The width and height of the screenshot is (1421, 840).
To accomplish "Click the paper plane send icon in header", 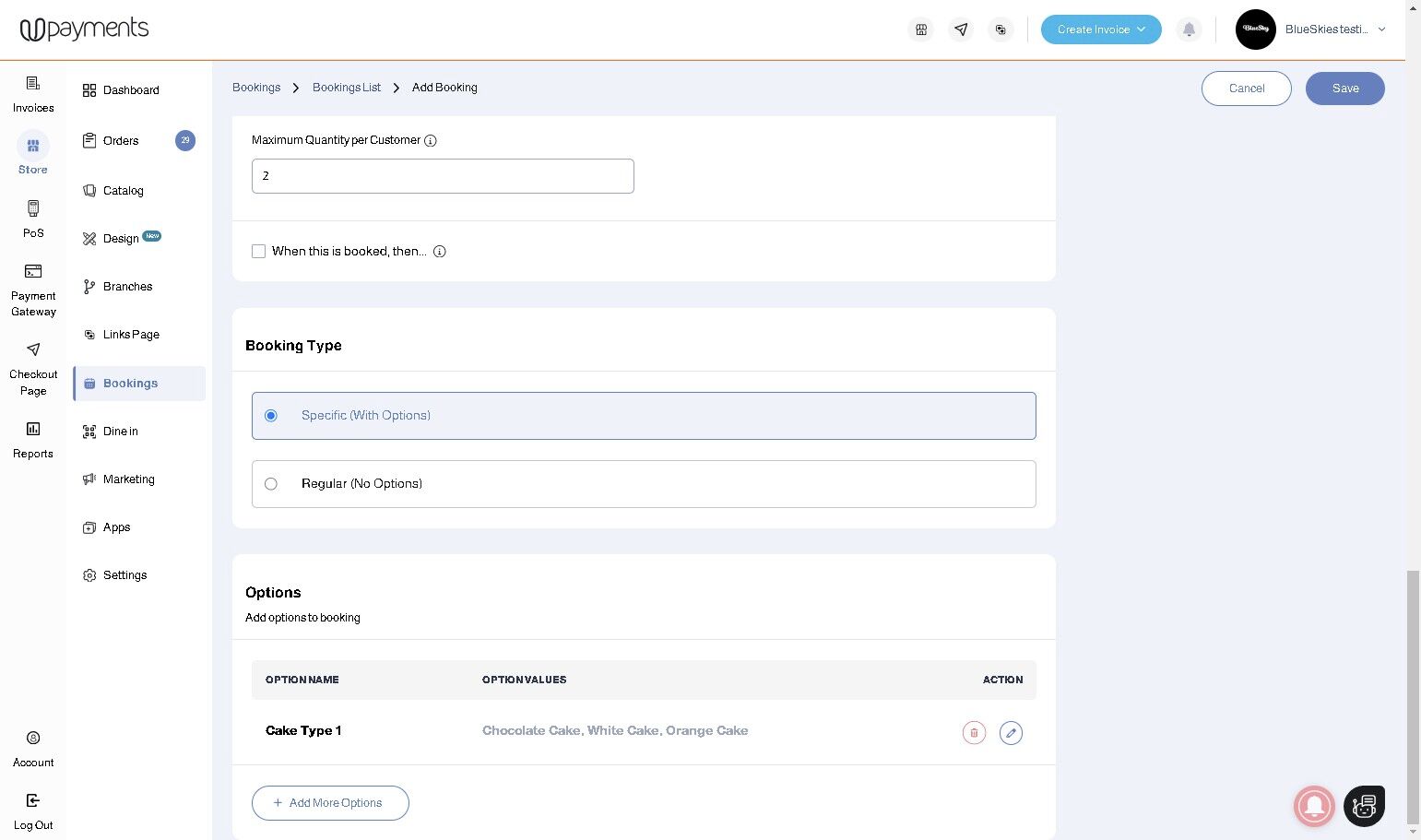I will [x=961, y=30].
